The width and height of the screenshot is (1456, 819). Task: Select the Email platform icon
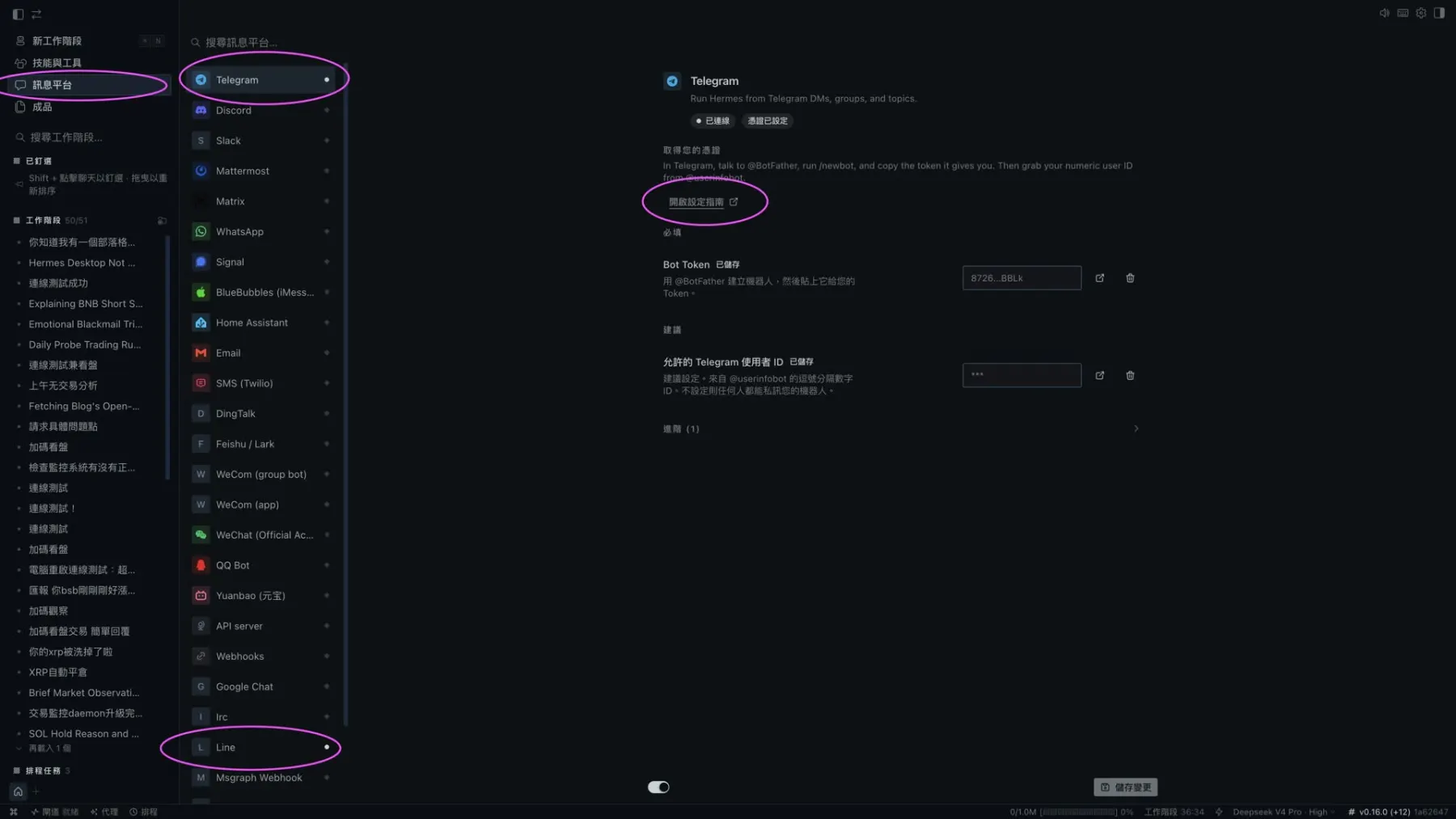[x=201, y=353]
